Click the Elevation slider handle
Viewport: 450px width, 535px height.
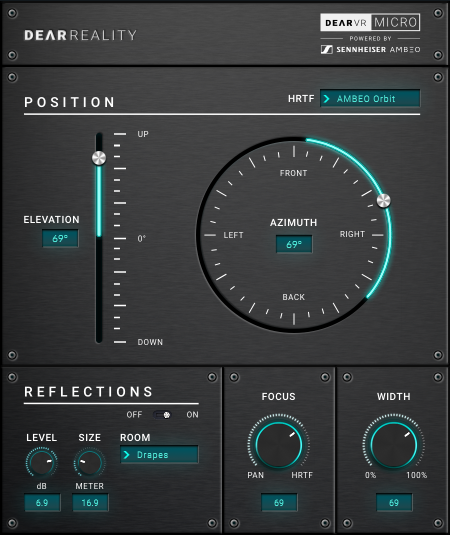coord(99,158)
